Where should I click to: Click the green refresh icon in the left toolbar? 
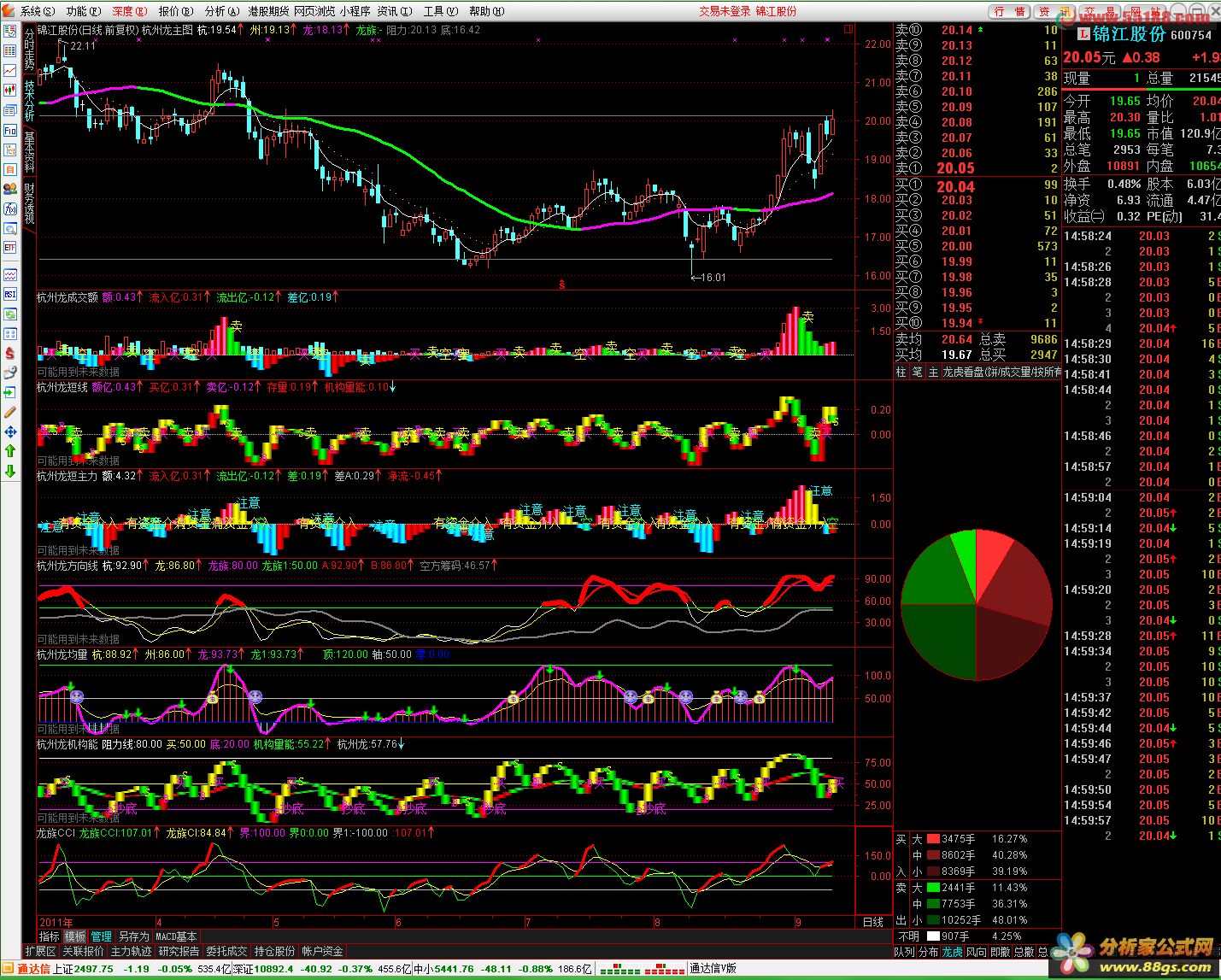[10, 314]
